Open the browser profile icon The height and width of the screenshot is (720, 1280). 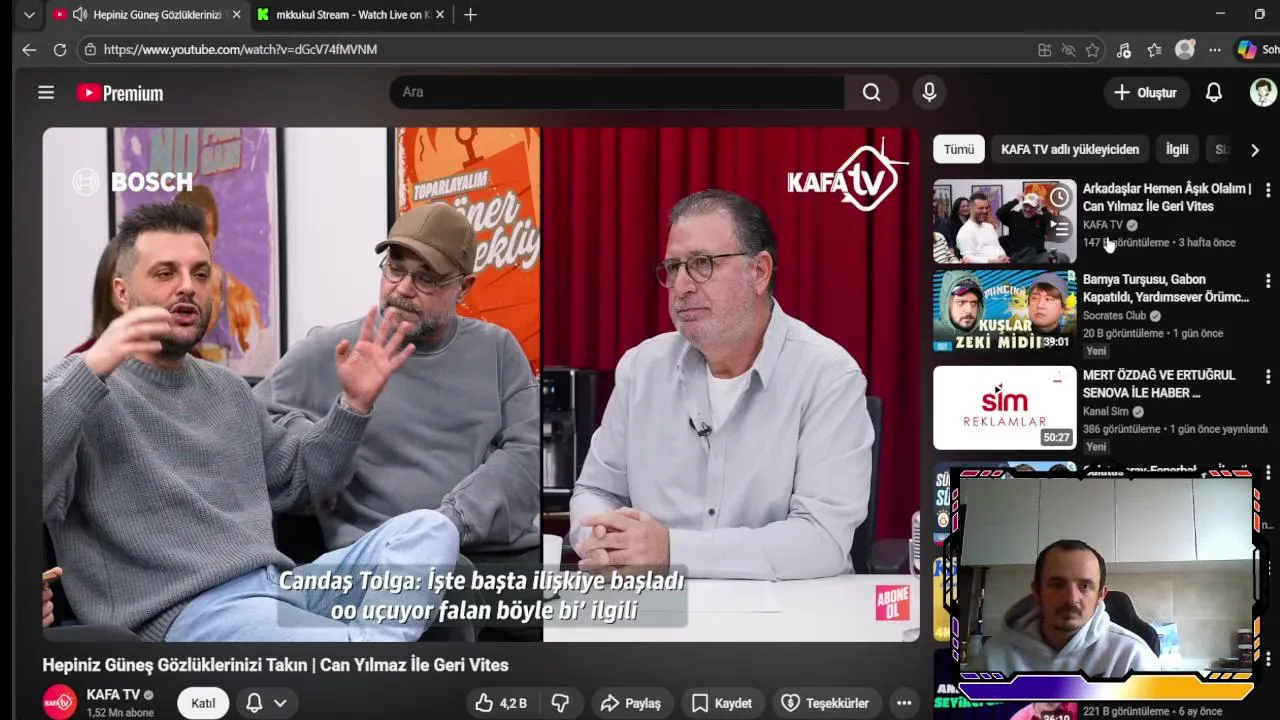pos(1185,49)
